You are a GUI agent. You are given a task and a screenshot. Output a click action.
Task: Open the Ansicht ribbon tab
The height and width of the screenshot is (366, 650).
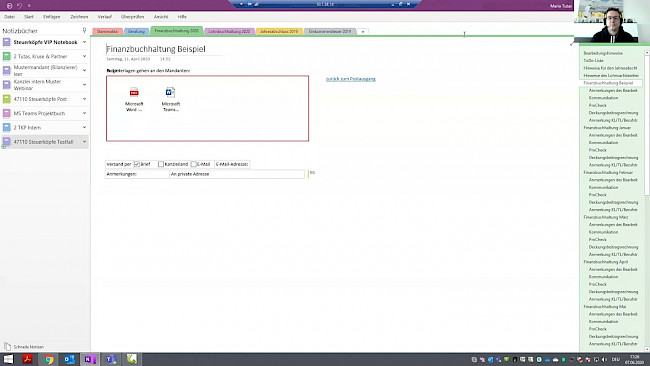pos(161,17)
